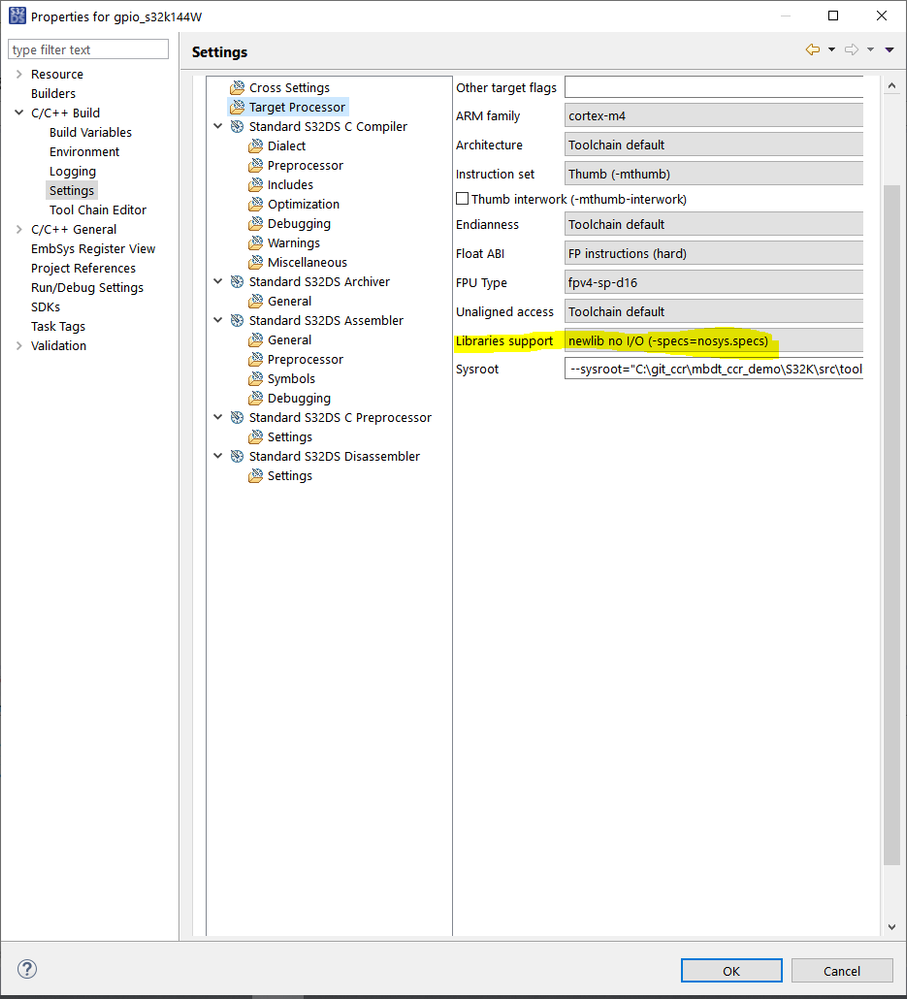Collapse Standard S32DS C Compiler group
This screenshot has height=999, width=907.
(x=218, y=126)
